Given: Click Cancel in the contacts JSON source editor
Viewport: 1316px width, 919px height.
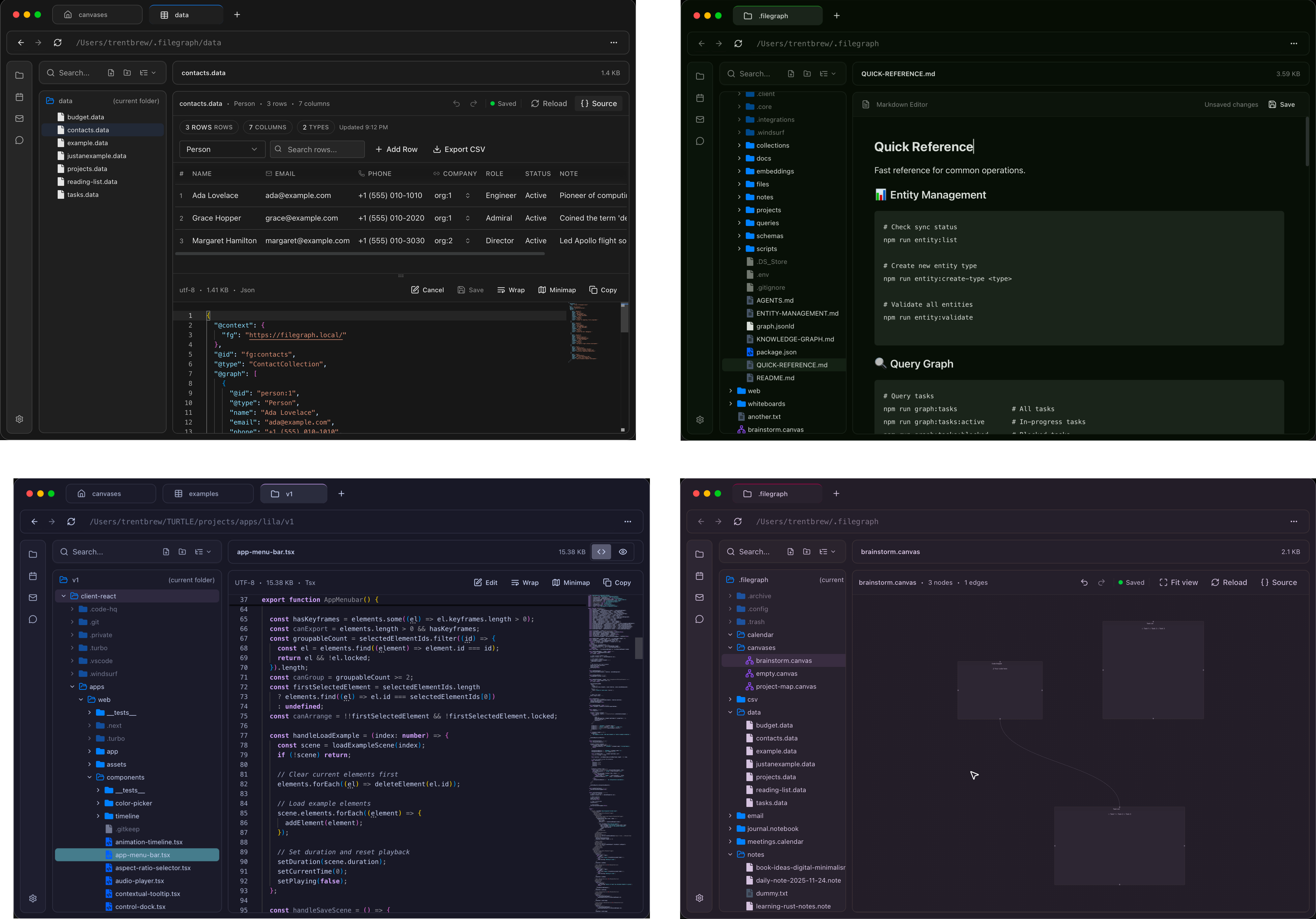Looking at the screenshot, I should click(x=427, y=290).
